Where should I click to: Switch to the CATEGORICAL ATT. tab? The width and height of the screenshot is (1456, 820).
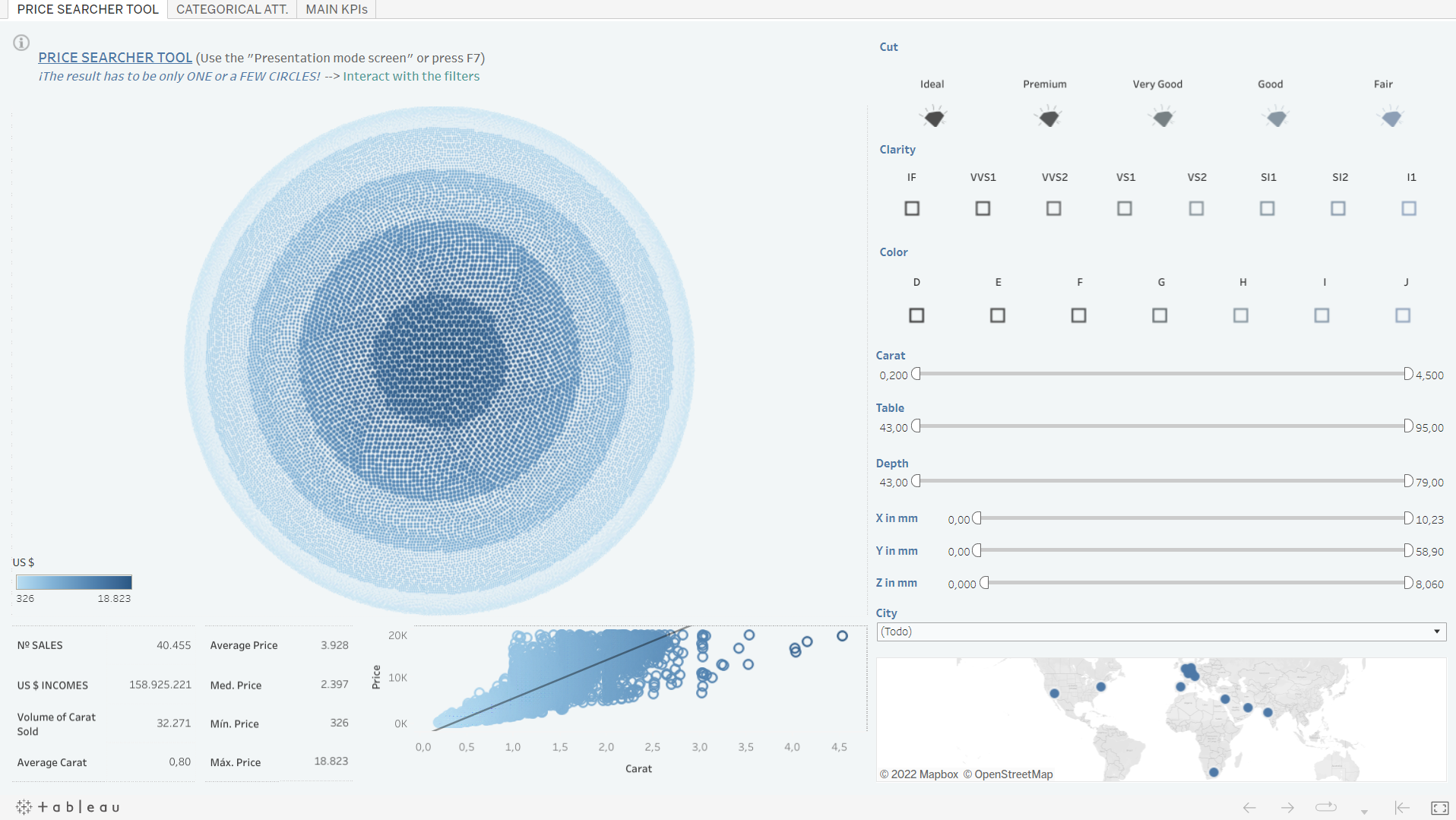232,9
